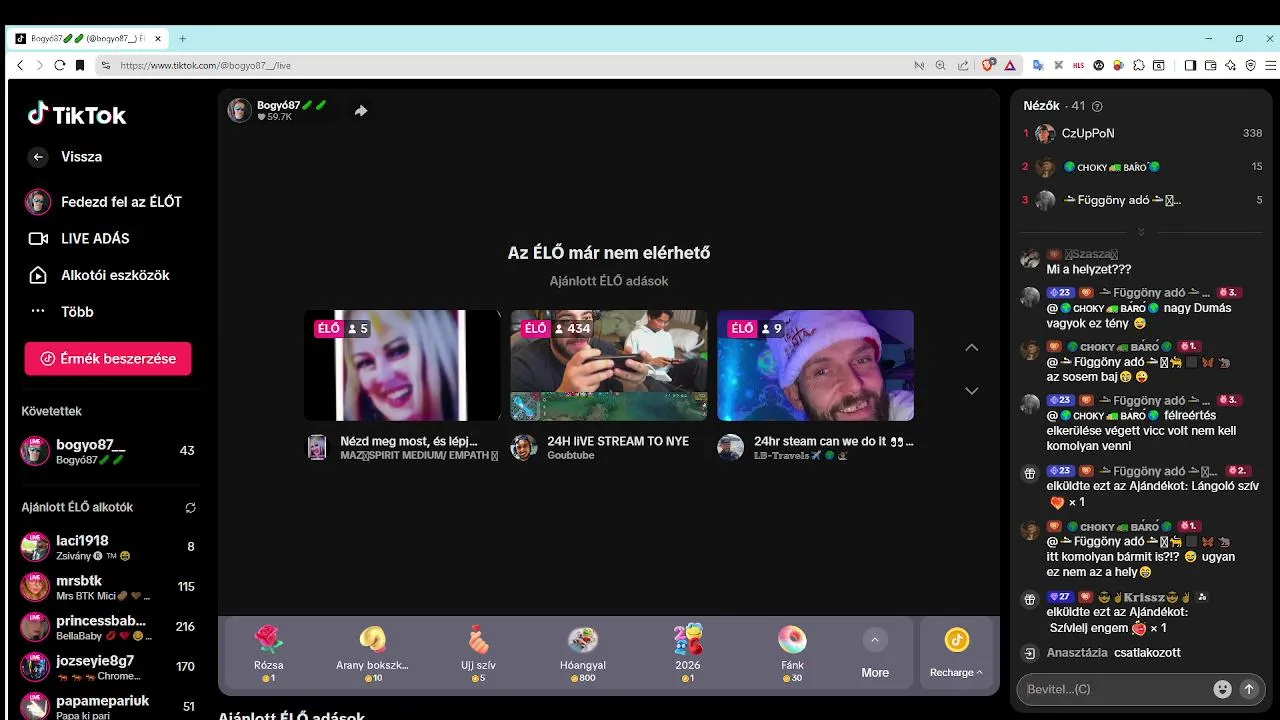1280x720 pixels.
Task: Click the address bar URL
Action: click(205, 65)
